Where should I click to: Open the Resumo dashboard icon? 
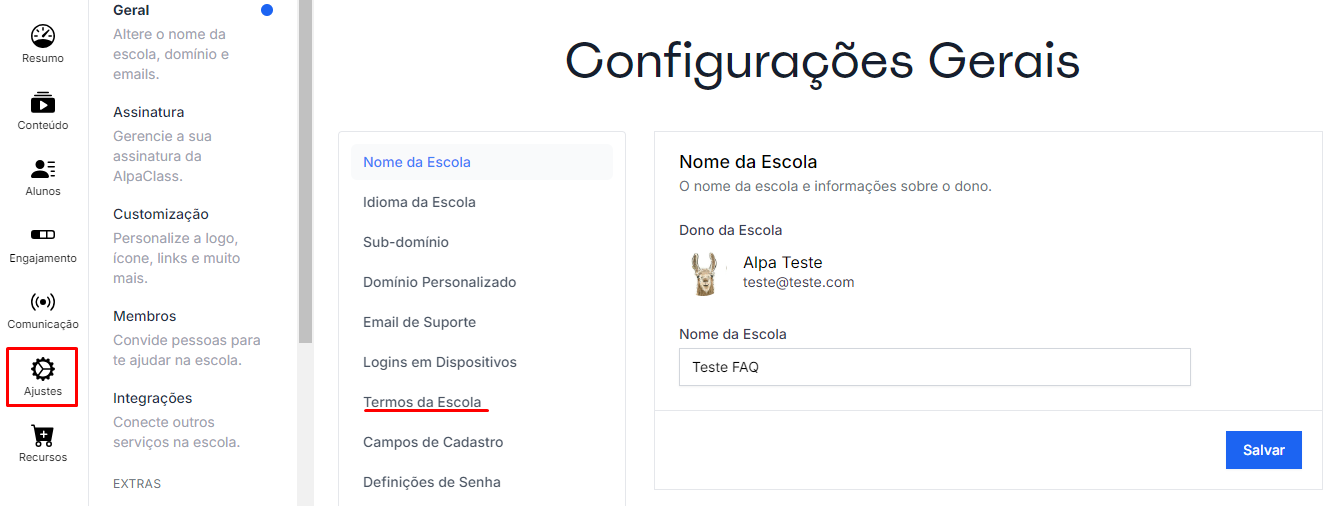point(43,37)
